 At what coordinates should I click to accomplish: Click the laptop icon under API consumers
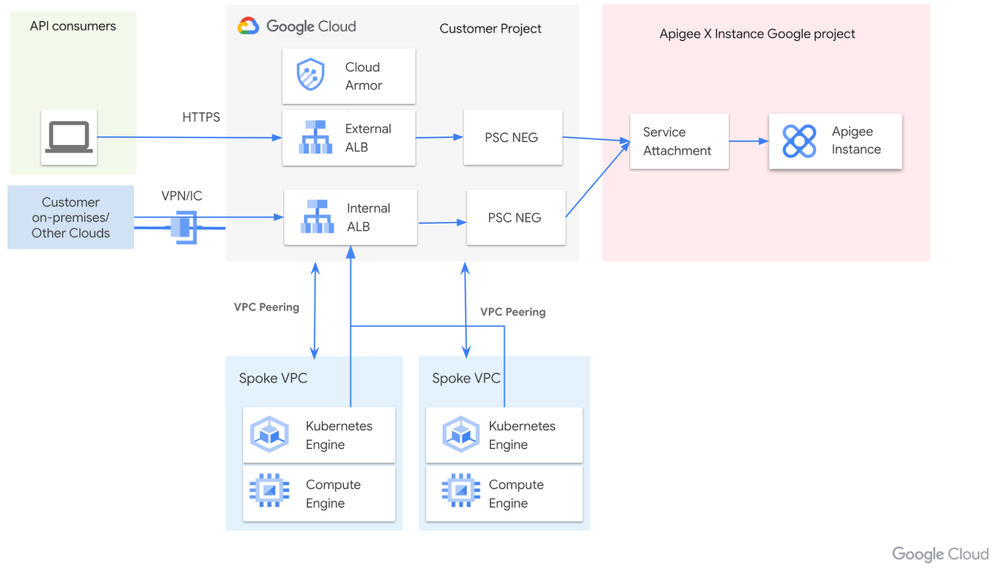coord(69,137)
